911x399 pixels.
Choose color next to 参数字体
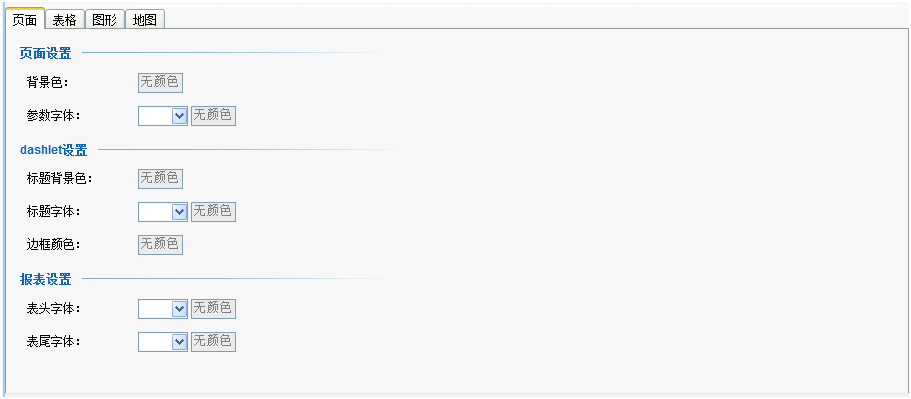click(x=213, y=116)
